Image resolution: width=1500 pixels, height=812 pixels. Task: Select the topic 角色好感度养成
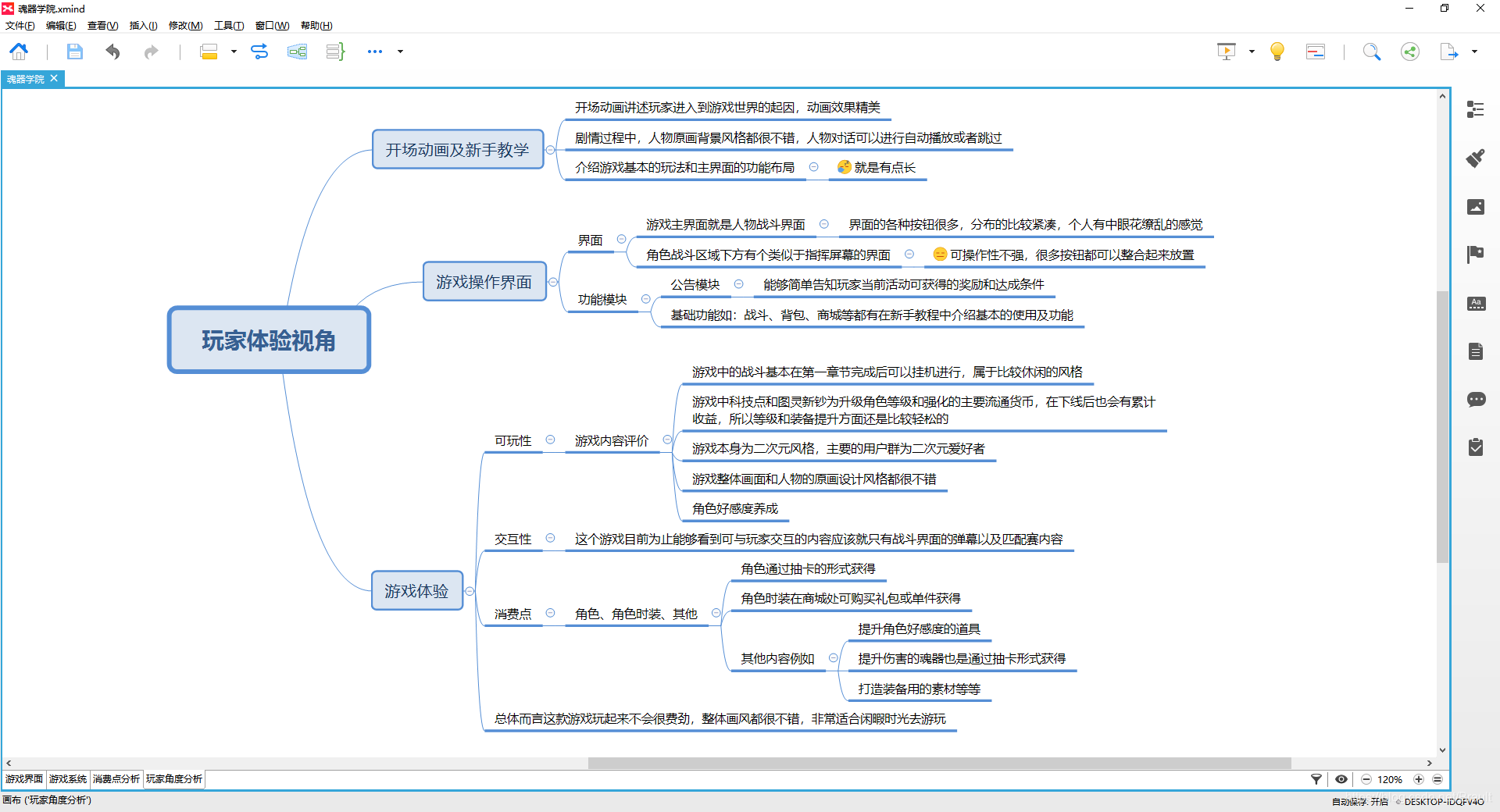click(735, 509)
